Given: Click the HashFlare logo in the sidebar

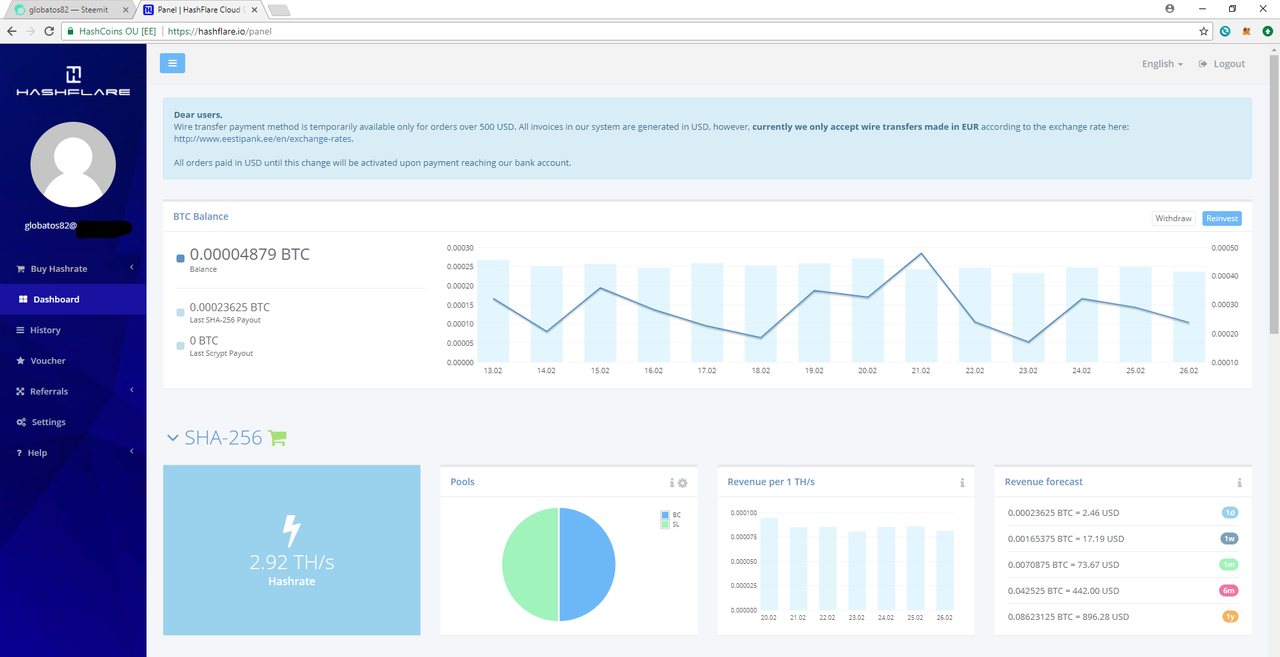Looking at the screenshot, I should pos(73,81).
